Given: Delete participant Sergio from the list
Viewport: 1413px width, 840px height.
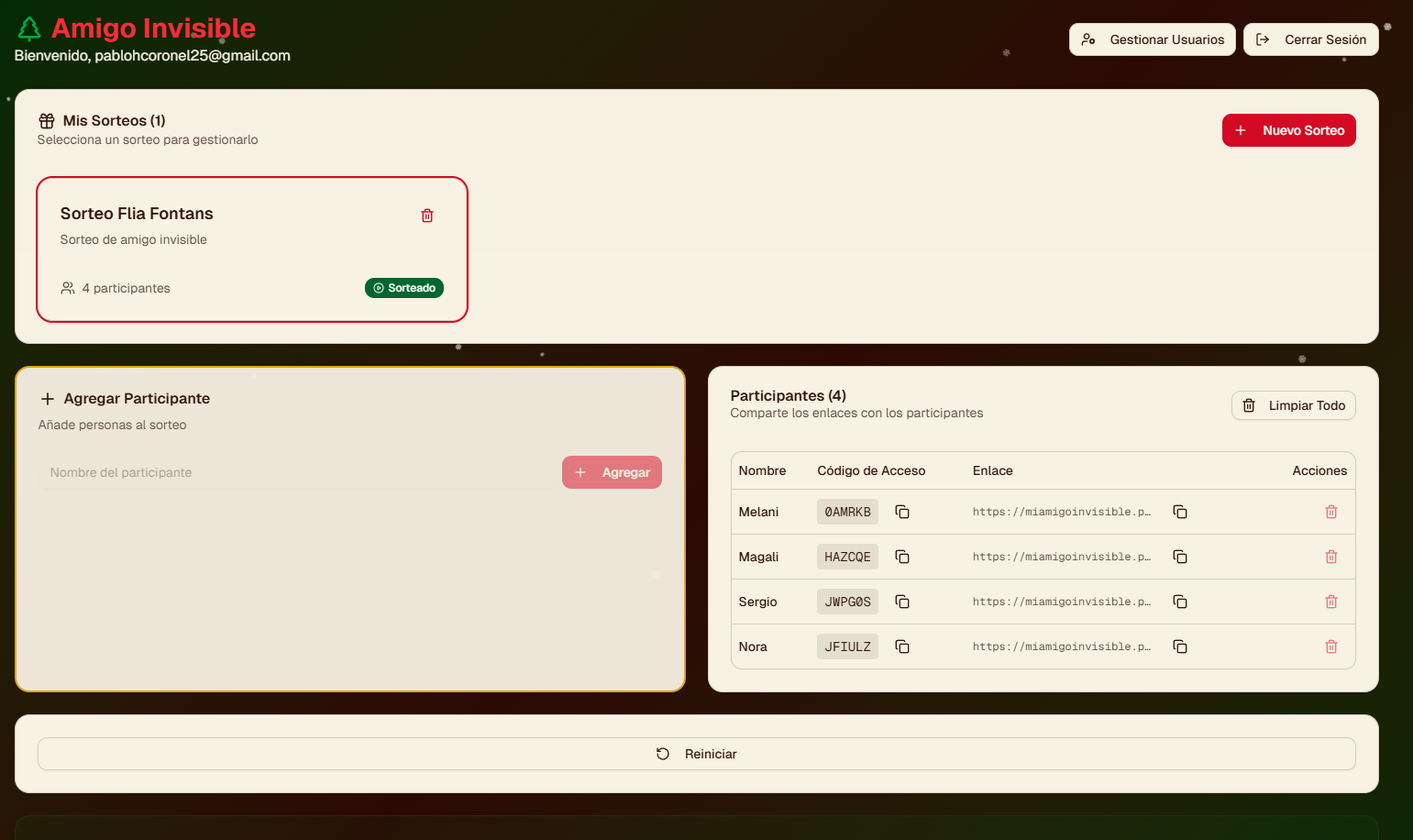Looking at the screenshot, I should click(x=1331, y=602).
